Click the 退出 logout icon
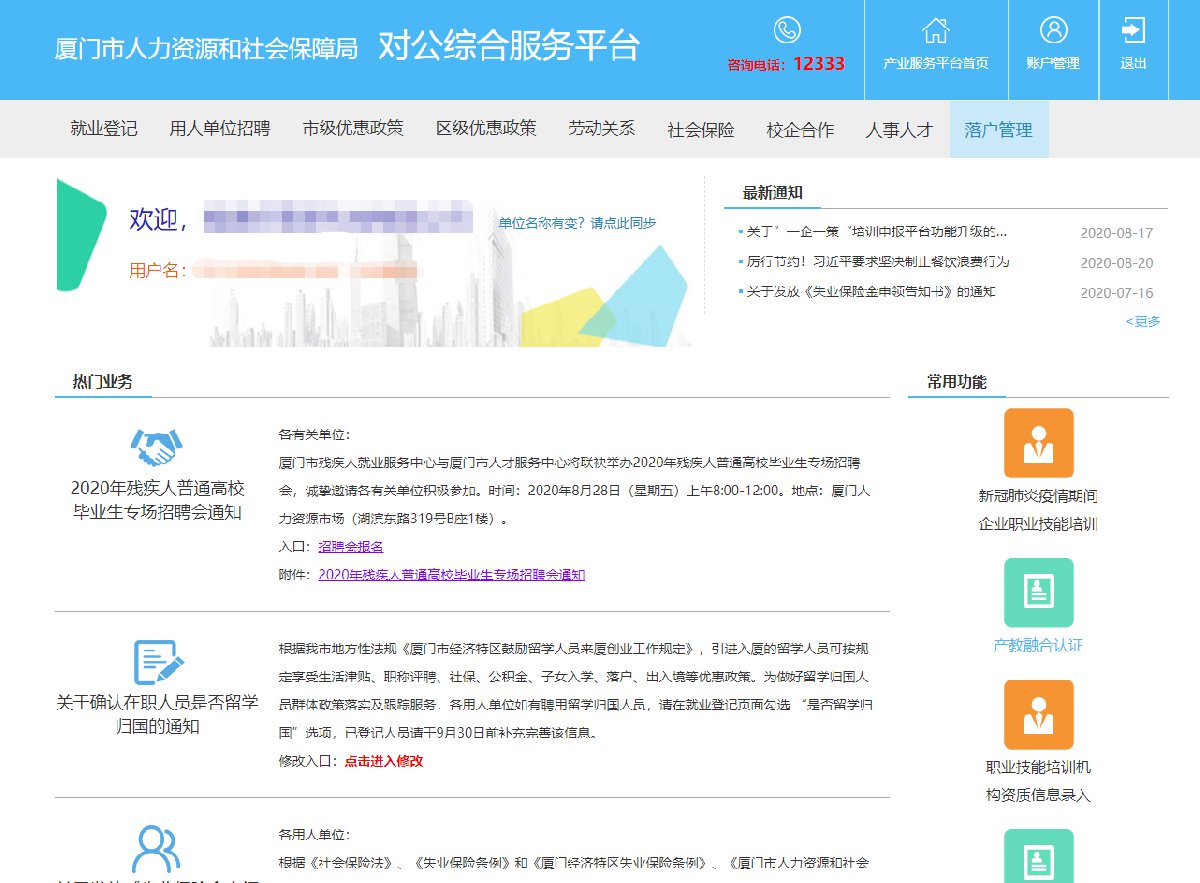Viewport: 1200px width, 883px height. [1133, 30]
